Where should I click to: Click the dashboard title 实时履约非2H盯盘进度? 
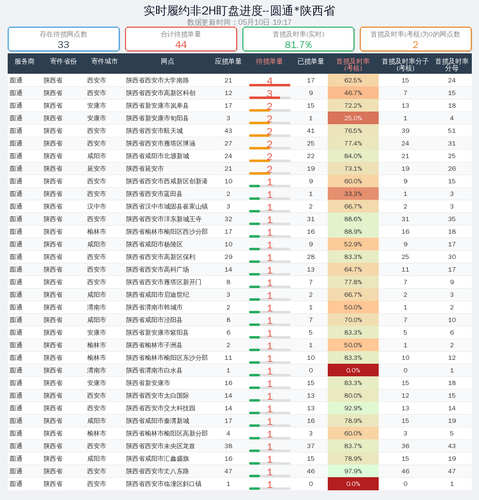[203, 11]
